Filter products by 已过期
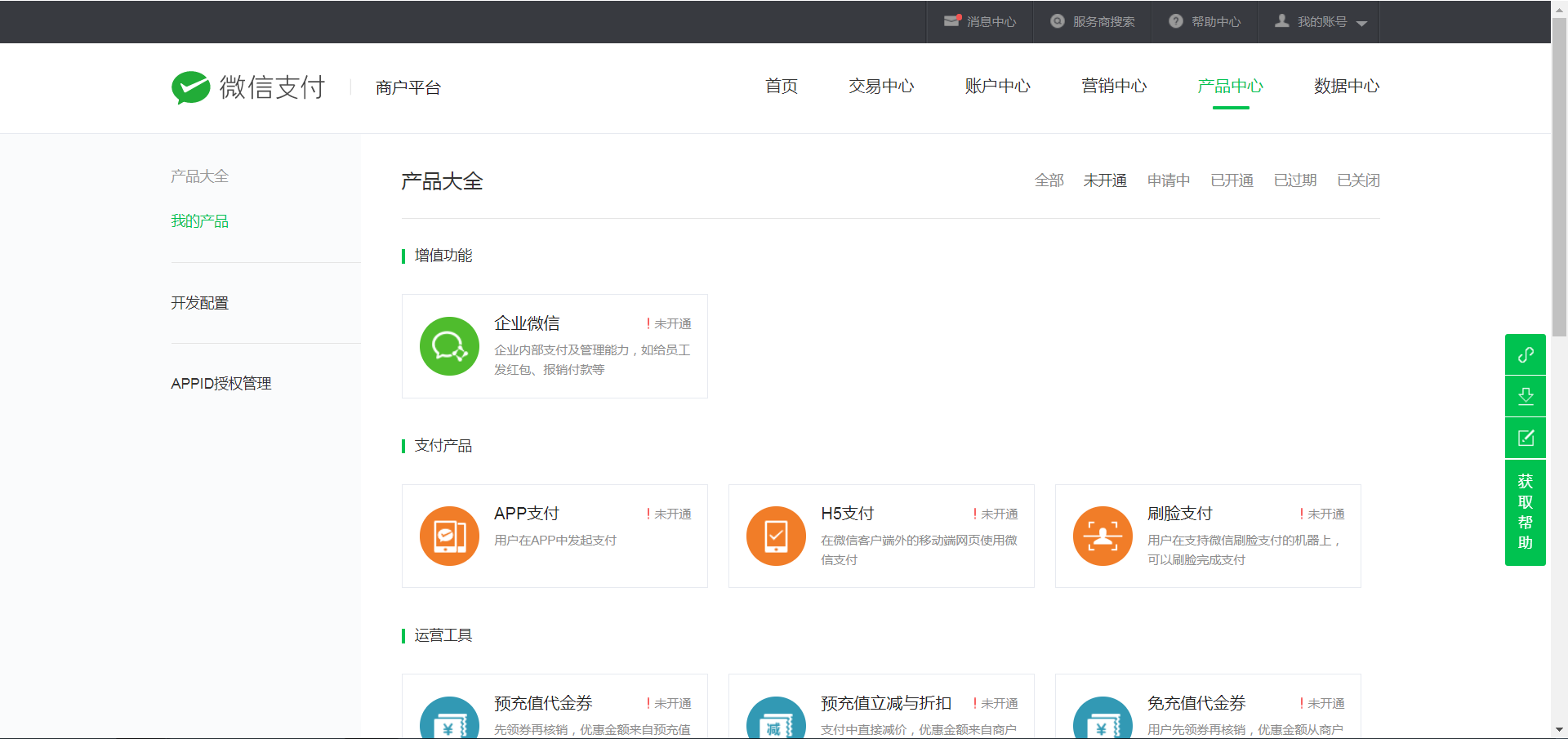The image size is (1568, 739). pos(1295,180)
